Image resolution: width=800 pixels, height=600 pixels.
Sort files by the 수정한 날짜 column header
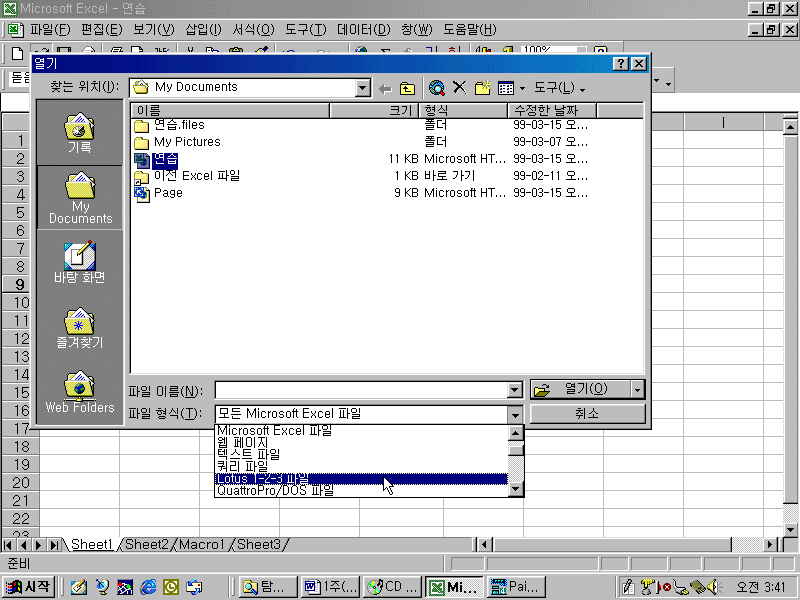pyautogui.click(x=552, y=110)
